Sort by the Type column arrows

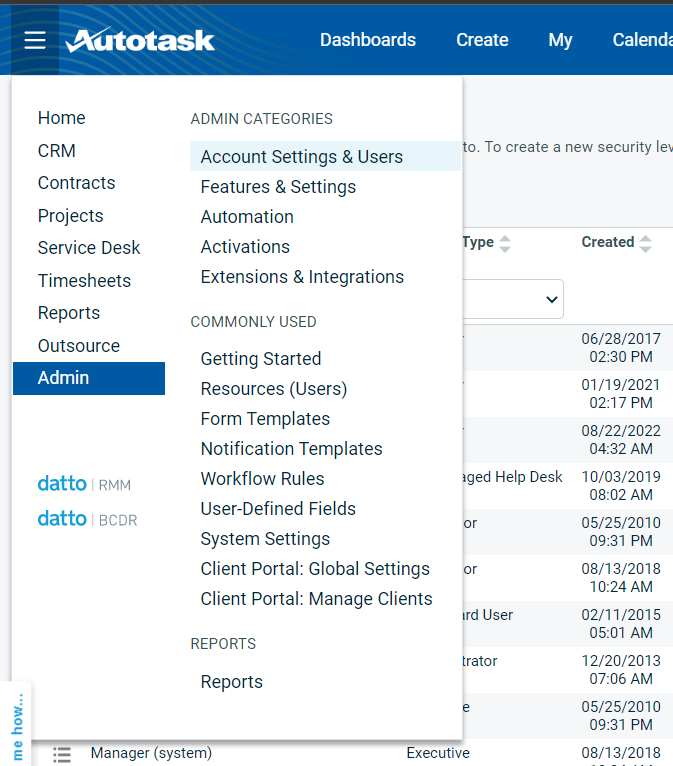[505, 243]
